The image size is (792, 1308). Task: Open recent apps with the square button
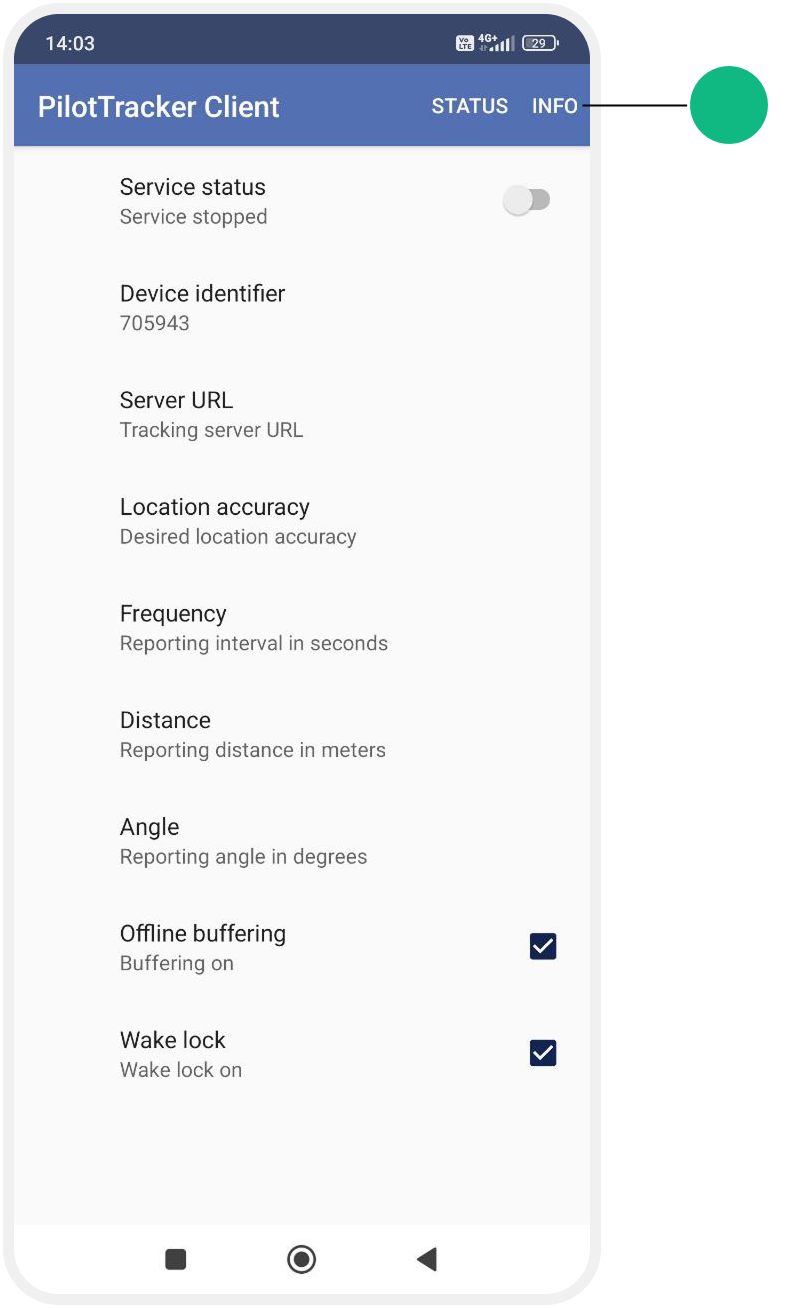pos(175,1259)
